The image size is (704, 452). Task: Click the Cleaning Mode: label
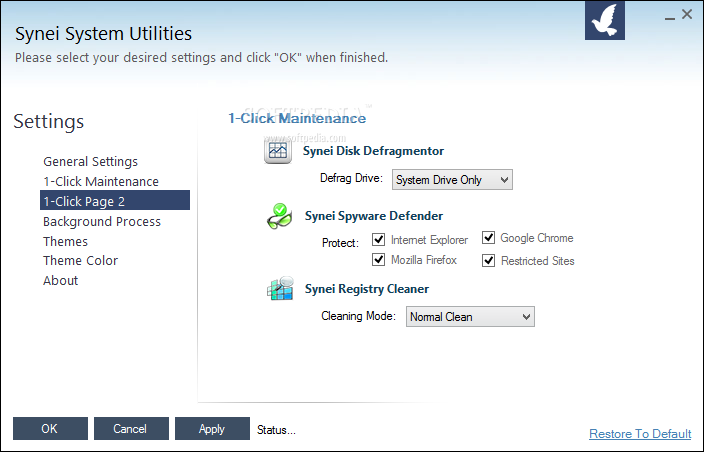click(358, 316)
